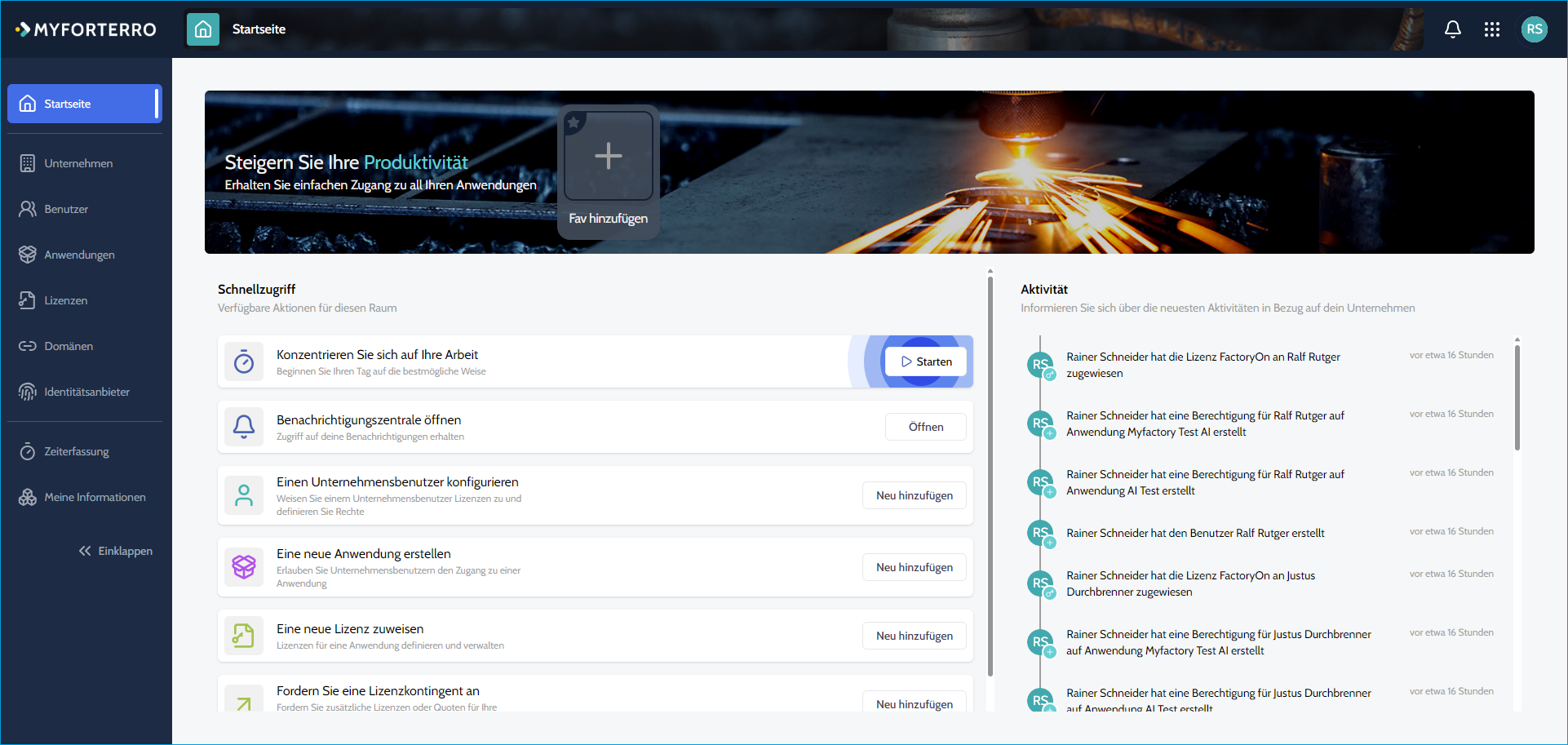The image size is (1568, 745).
Task: Click the stopwatch icon for Konzentrieren Sie sich
Action: (x=244, y=361)
